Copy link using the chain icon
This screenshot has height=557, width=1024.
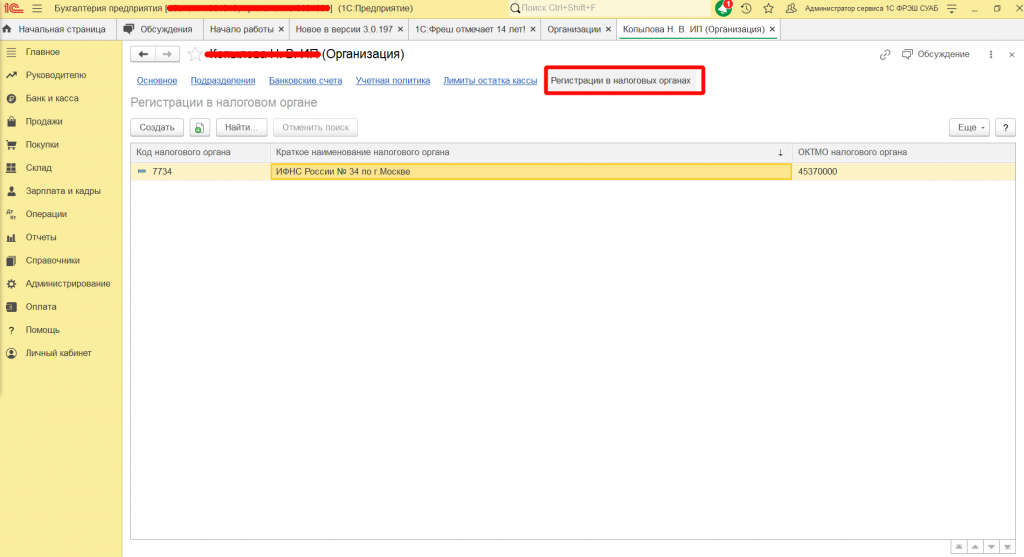coord(885,54)
